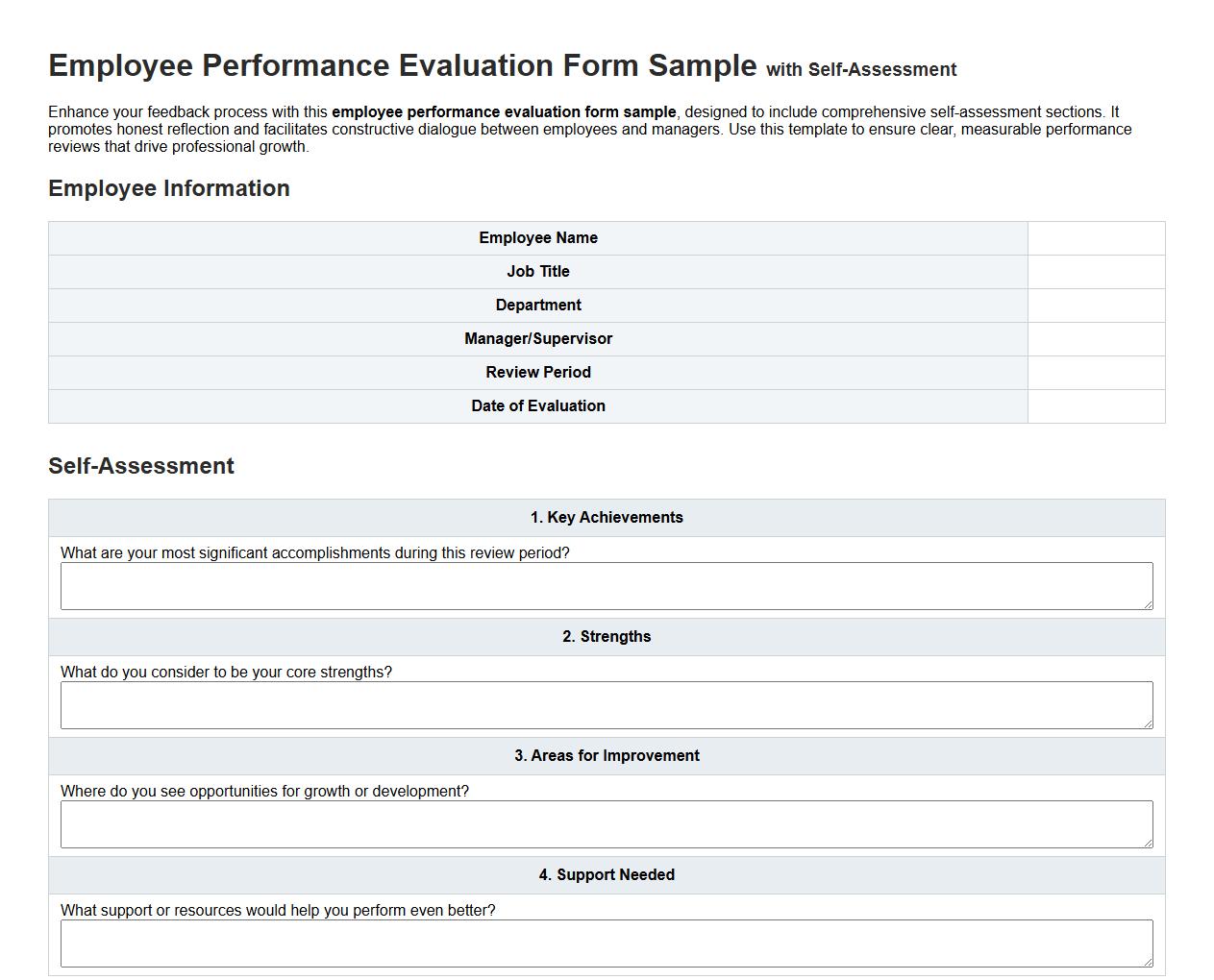Click the Date of Evaluation input cell
This screenshot has width=1214, height=980.
point(1096,405)
